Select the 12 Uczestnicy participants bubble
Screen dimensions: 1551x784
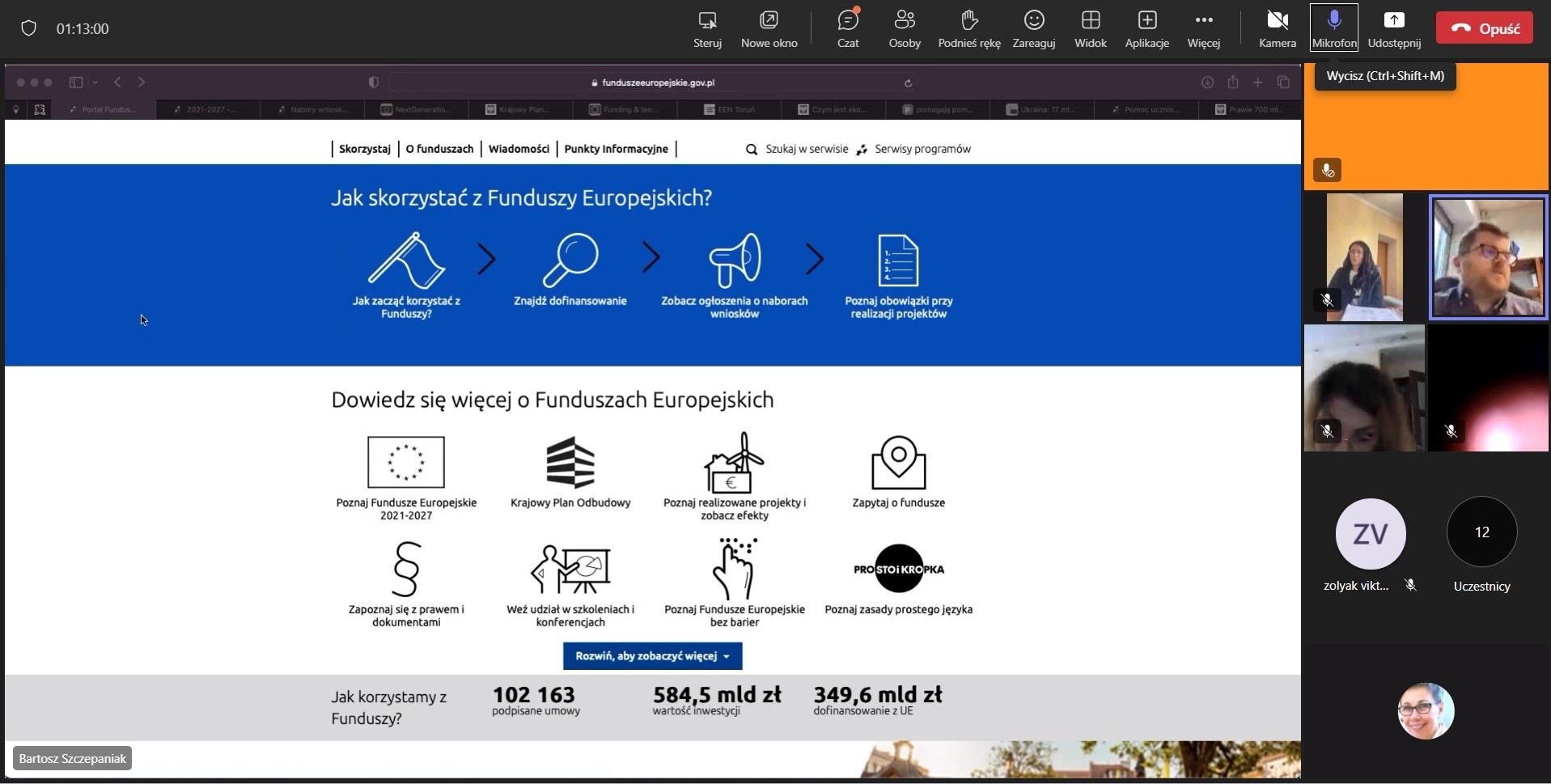[1481, 533]
